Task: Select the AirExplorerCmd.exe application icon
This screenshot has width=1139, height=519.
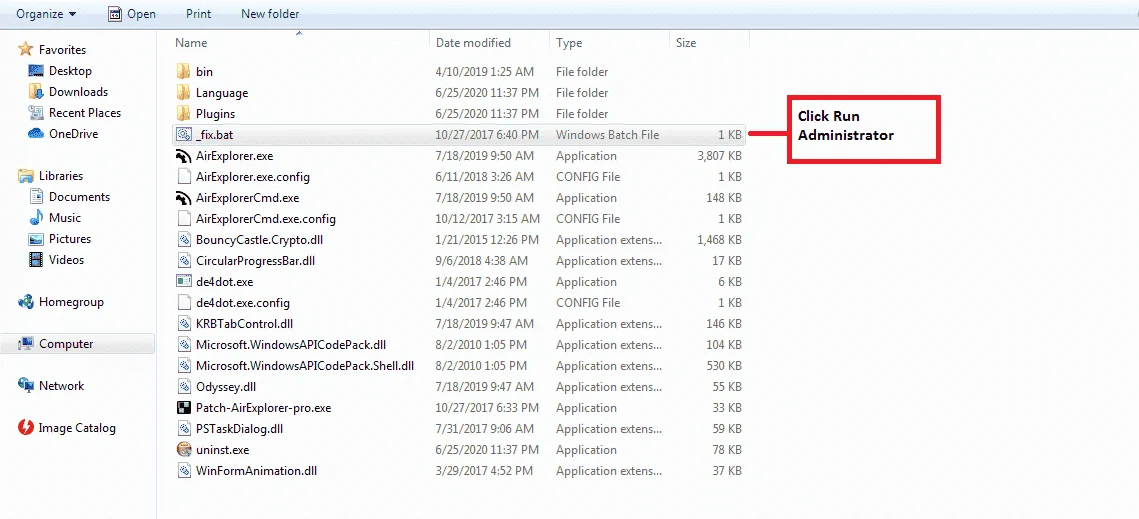Action: [183, 198]
